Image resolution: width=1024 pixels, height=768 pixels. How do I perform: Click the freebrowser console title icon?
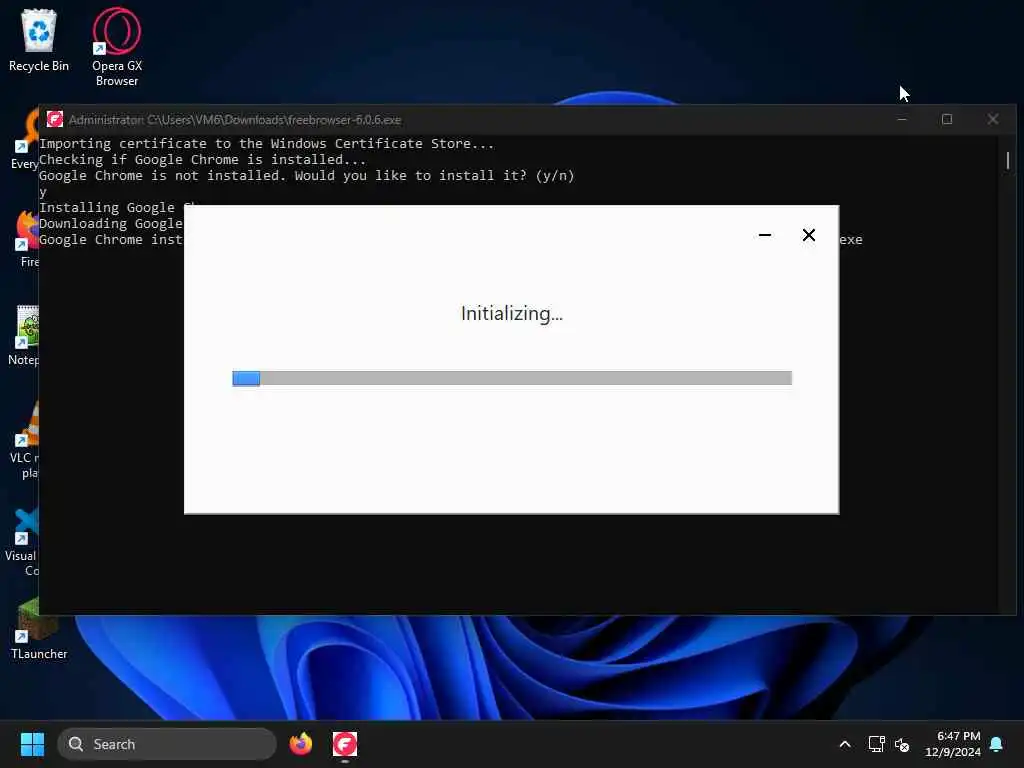point(55,120)
